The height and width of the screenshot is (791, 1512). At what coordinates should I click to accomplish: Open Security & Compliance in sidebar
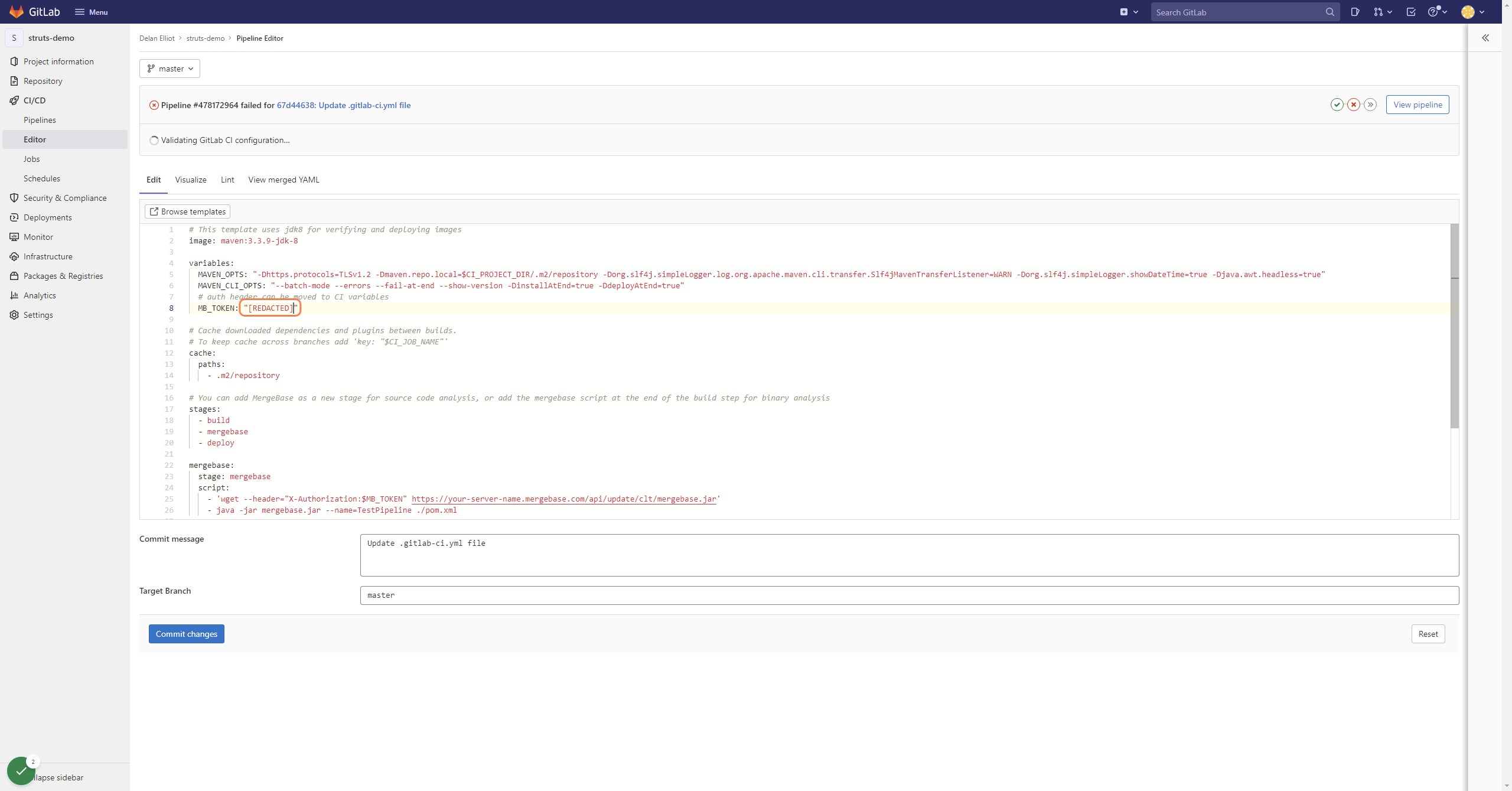point(65,198)
